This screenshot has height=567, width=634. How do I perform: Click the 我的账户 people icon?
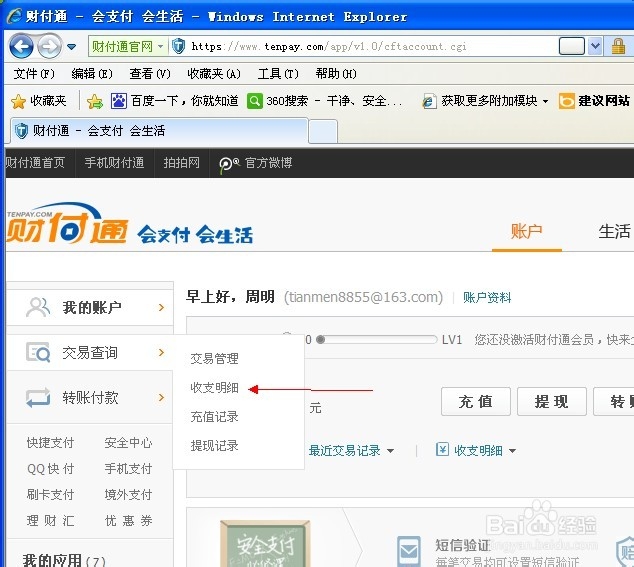(x=38, y=307)
